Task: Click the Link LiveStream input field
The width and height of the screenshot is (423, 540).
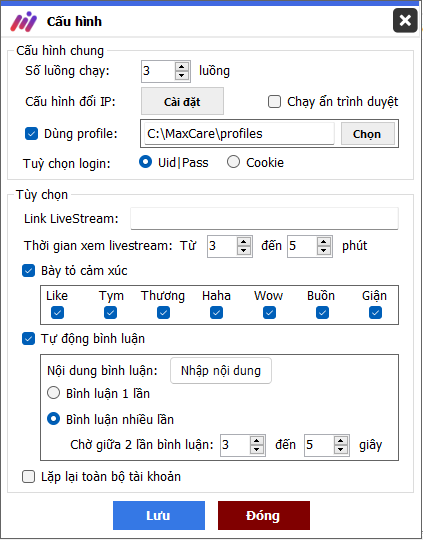Action: [x=264, y=218]
